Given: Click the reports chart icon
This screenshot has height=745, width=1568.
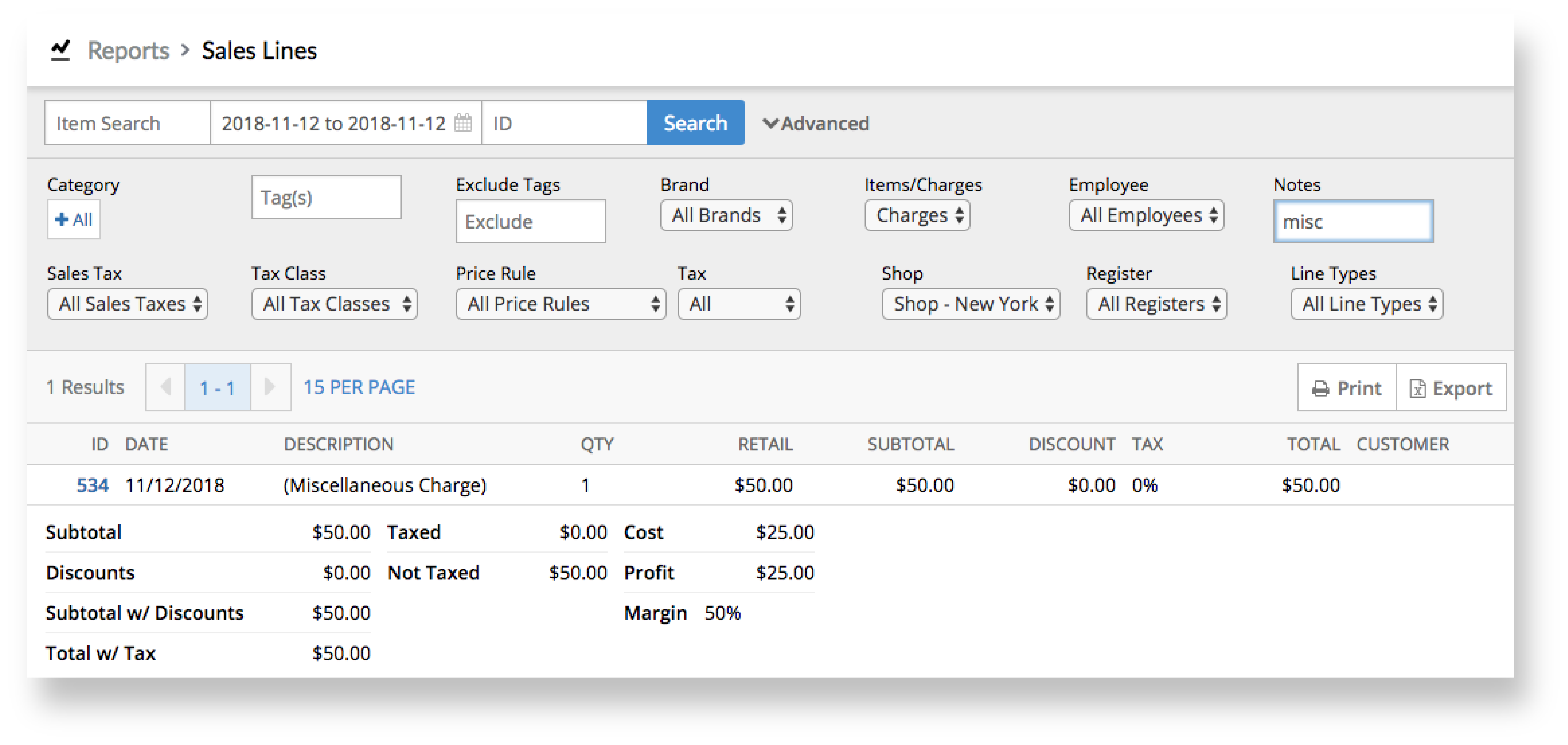Looking at the screenshot, I should click(x=60, y=51).
